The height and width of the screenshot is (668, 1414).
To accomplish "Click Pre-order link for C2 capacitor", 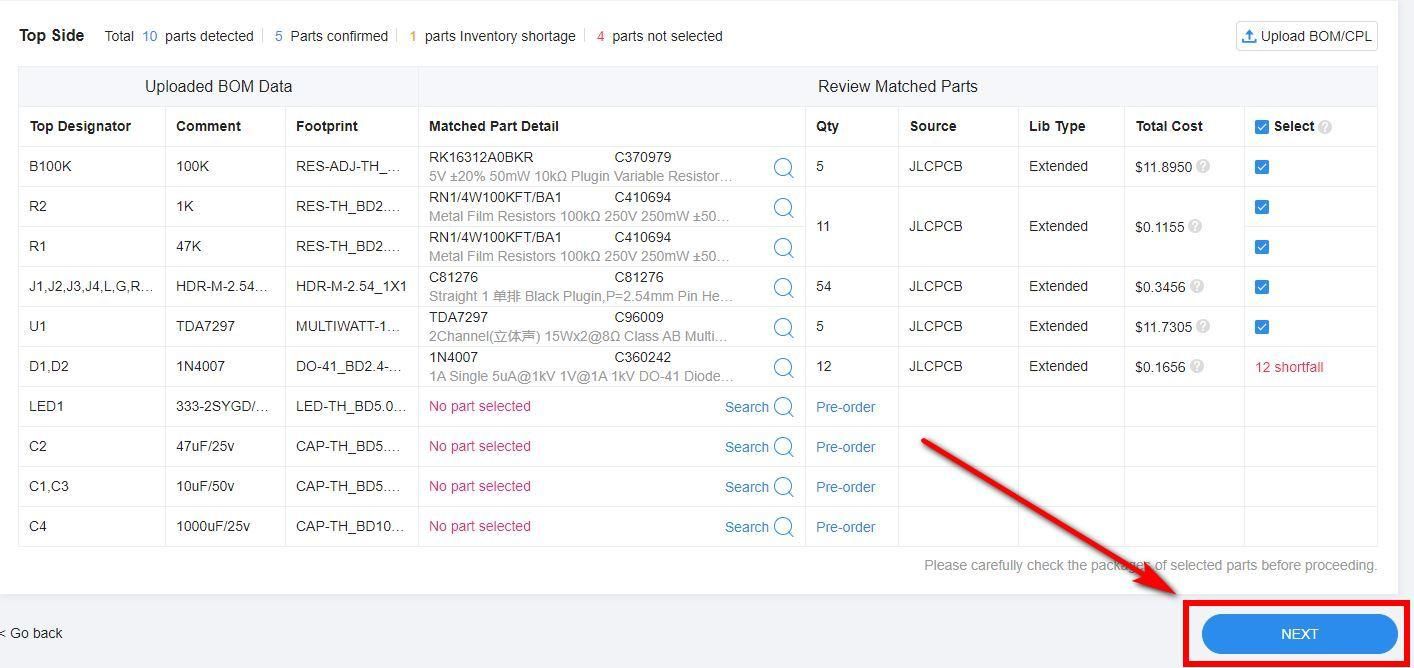I will (x=845, y=447).
